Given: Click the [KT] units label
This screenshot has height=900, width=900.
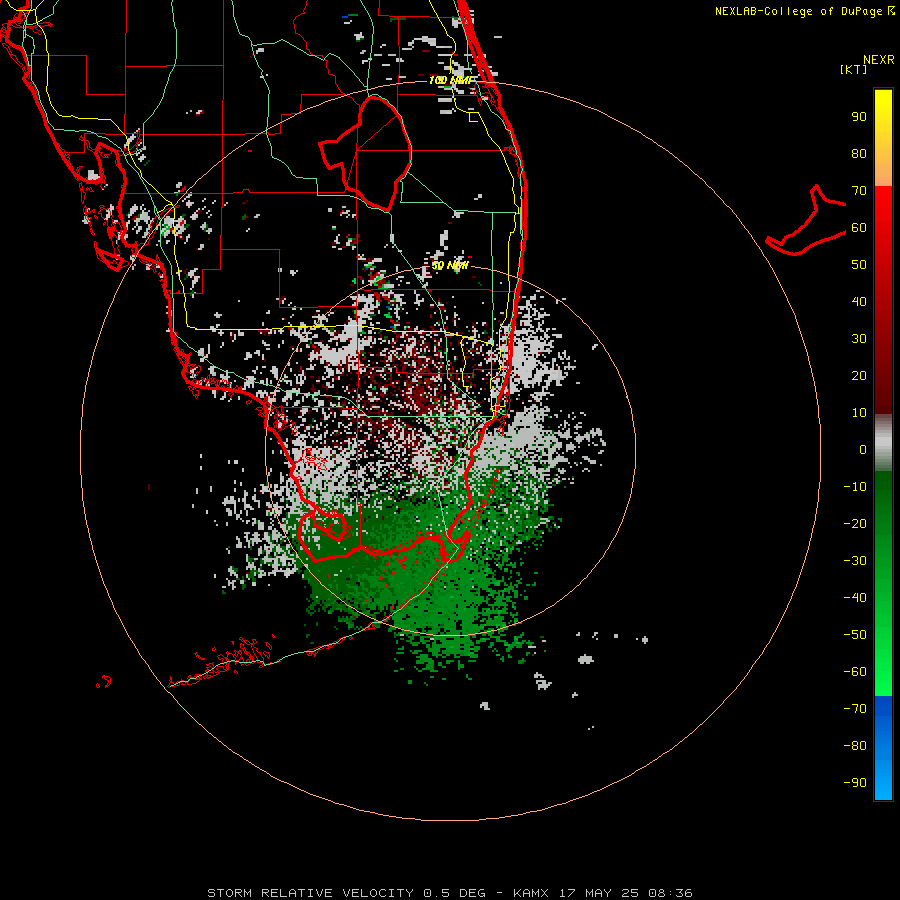Looking at the screenshot, I should [x=853, y=69].
